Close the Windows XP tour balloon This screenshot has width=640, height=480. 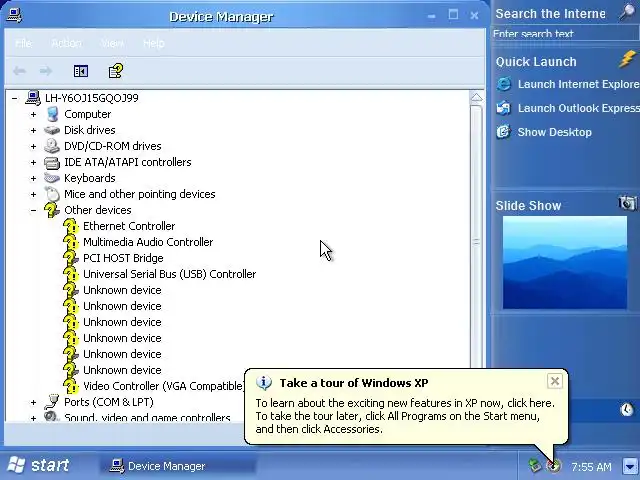tap(554, 381)
